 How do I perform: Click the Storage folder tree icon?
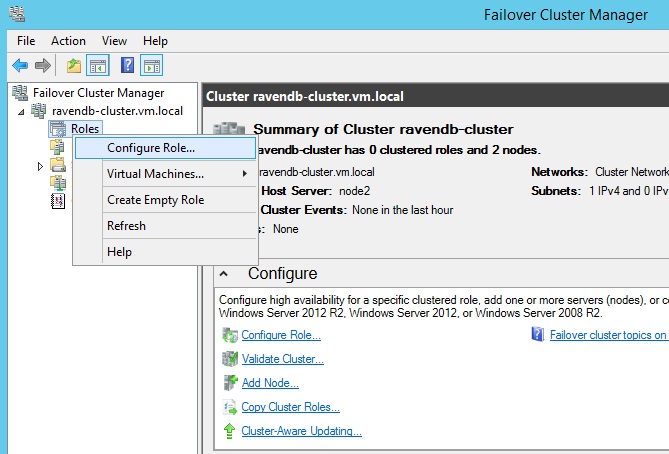click(58, 165)
